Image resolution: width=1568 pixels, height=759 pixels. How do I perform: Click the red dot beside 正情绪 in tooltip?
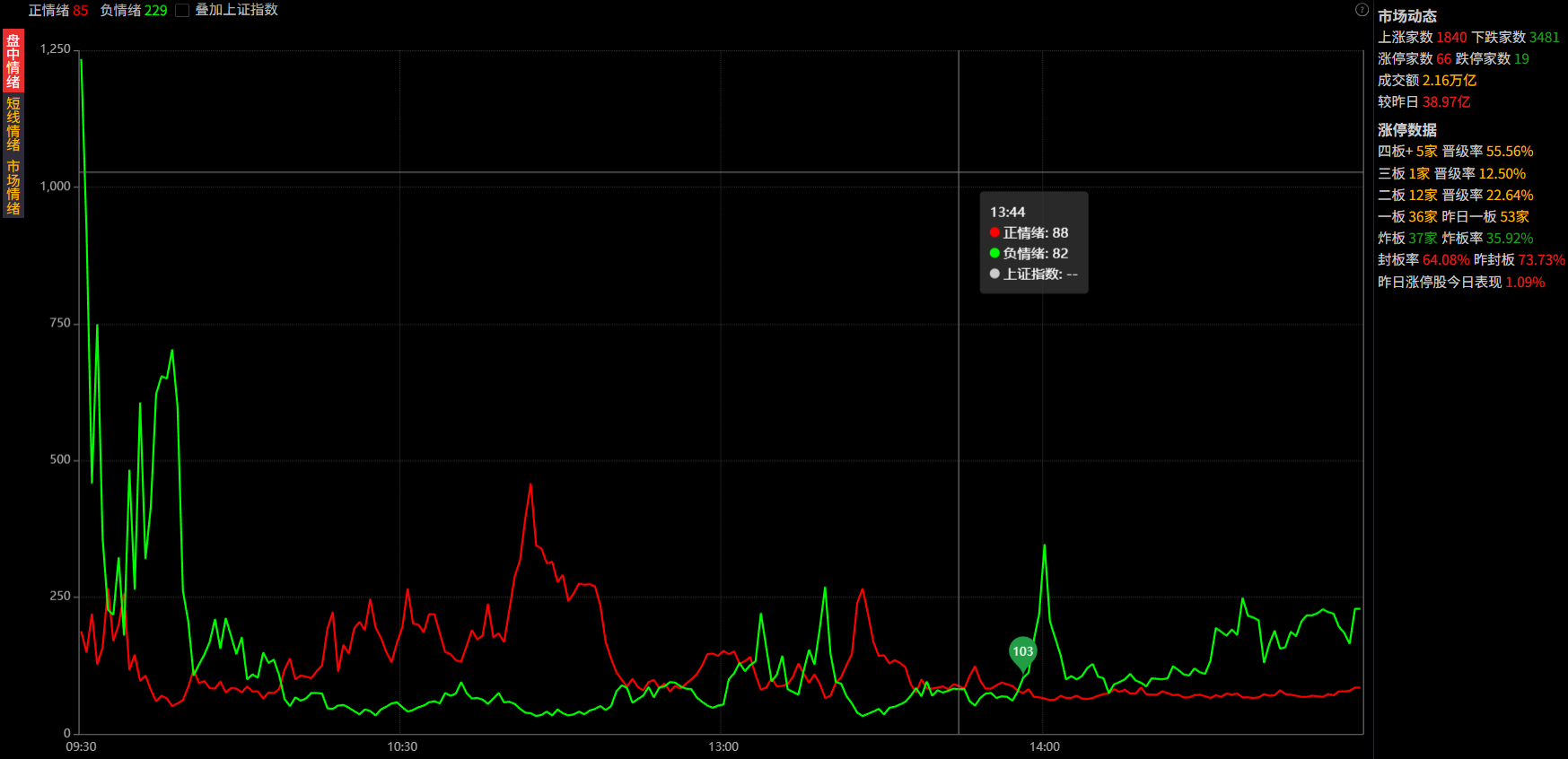[x=994, y=232]
